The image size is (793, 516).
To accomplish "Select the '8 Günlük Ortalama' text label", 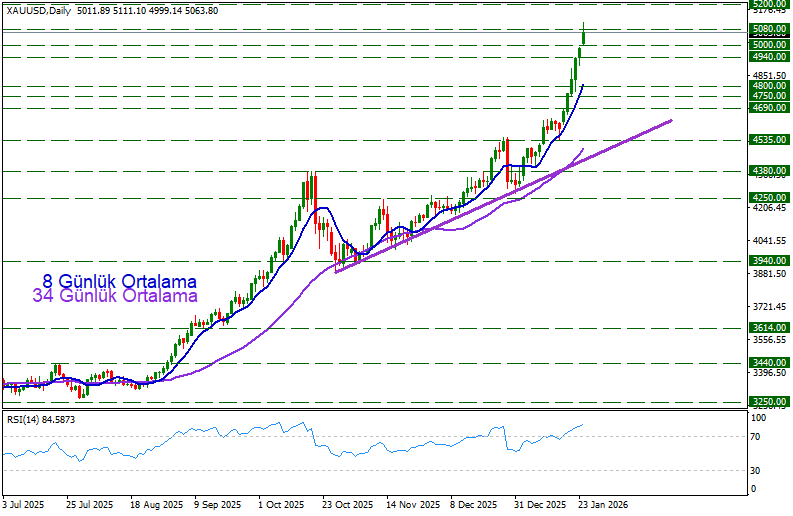I will 119,281.
